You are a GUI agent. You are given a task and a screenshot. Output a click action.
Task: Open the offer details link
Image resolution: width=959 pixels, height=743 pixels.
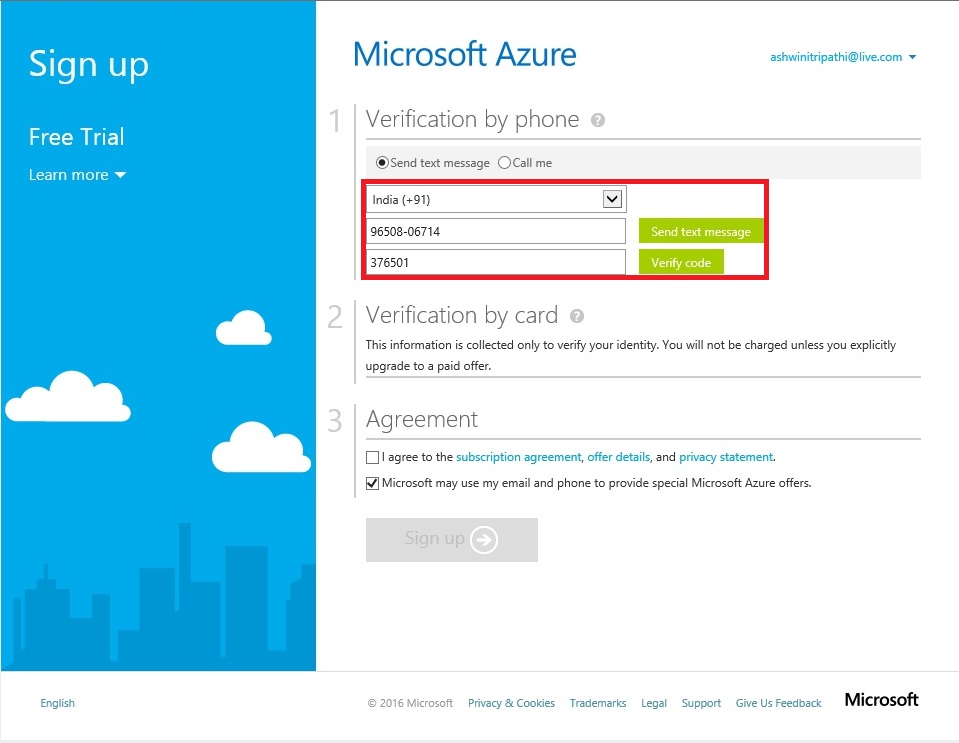(618, 457)
